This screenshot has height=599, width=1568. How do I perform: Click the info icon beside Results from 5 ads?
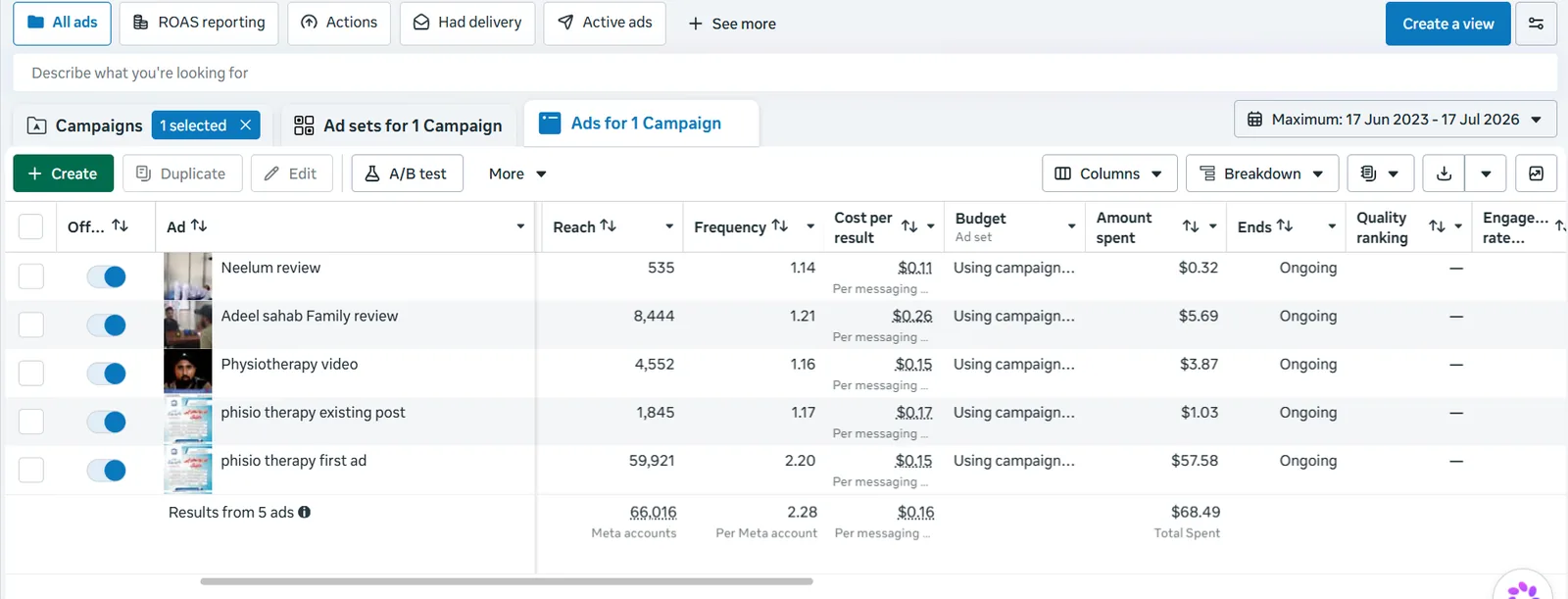point(305,512)
